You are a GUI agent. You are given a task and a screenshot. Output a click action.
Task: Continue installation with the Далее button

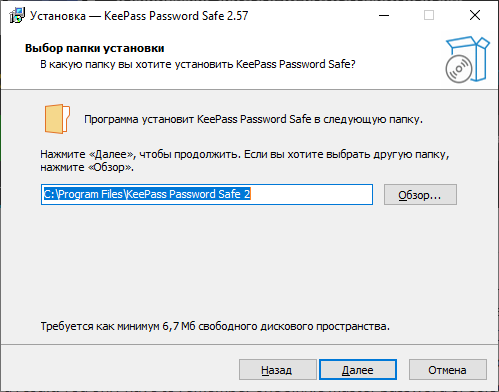tap(358, 370)
